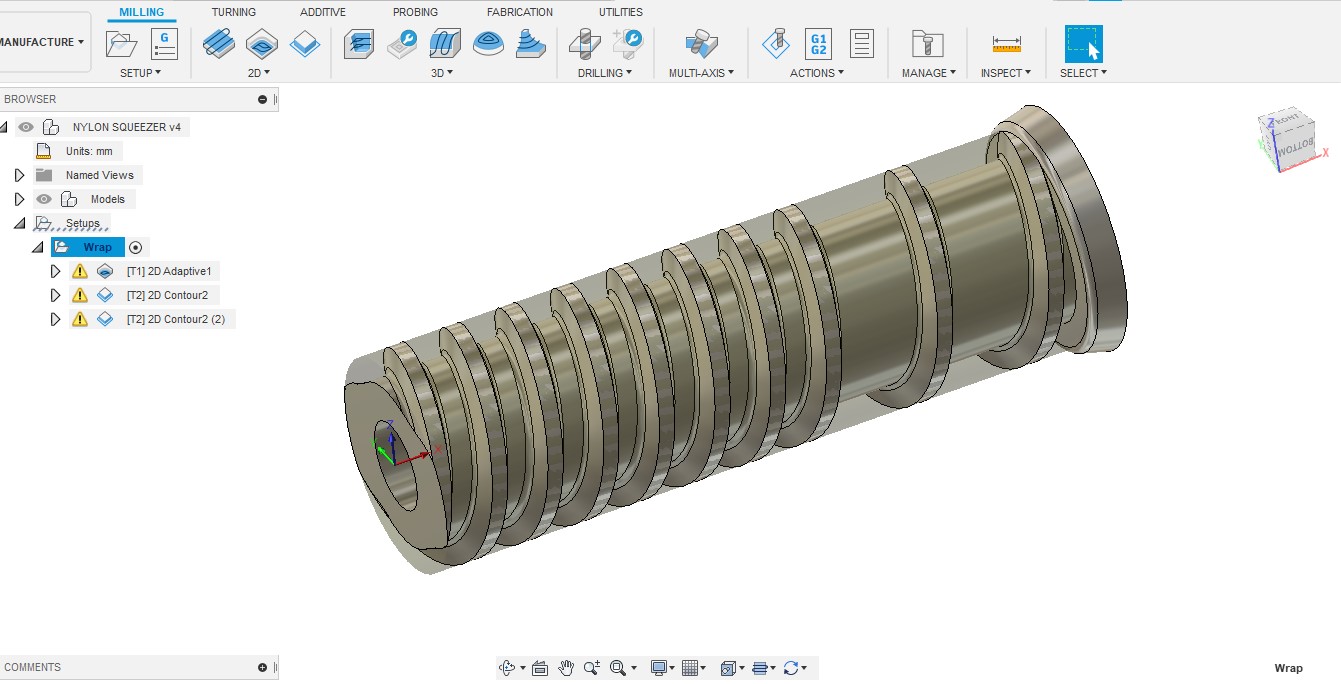Open the SETUP menu in the ribbon
The width and height of the screenshot is (1341, 684).
(x=142, y=72)
